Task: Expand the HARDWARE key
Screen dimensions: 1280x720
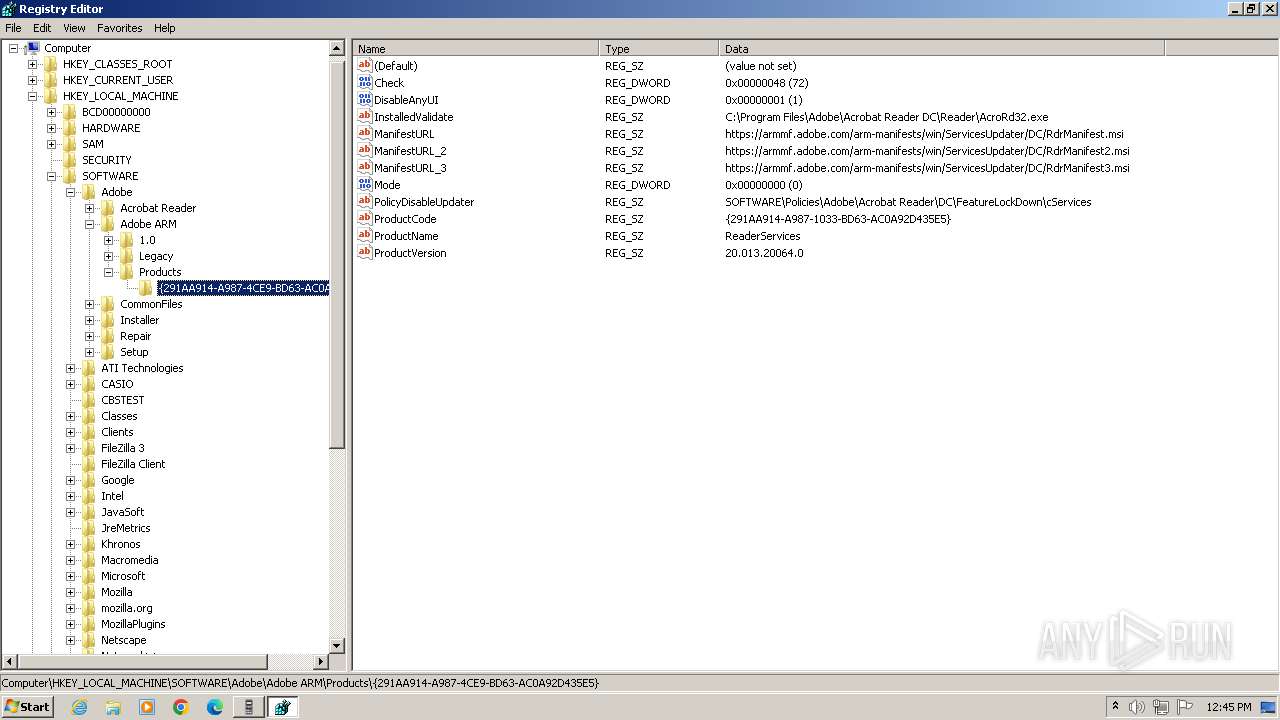Action: coord(52,128)
